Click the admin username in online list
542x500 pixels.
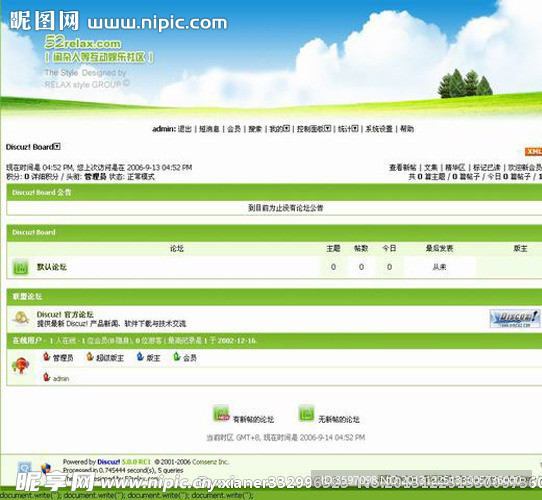(x=61, y=379)
